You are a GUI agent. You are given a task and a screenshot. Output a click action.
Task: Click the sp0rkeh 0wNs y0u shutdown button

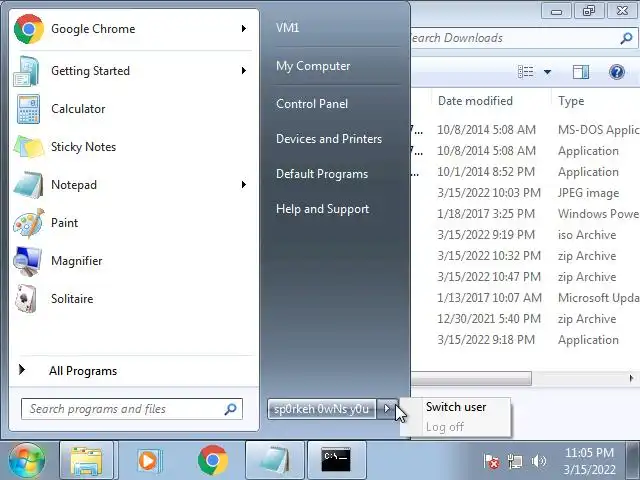point(322,409)
